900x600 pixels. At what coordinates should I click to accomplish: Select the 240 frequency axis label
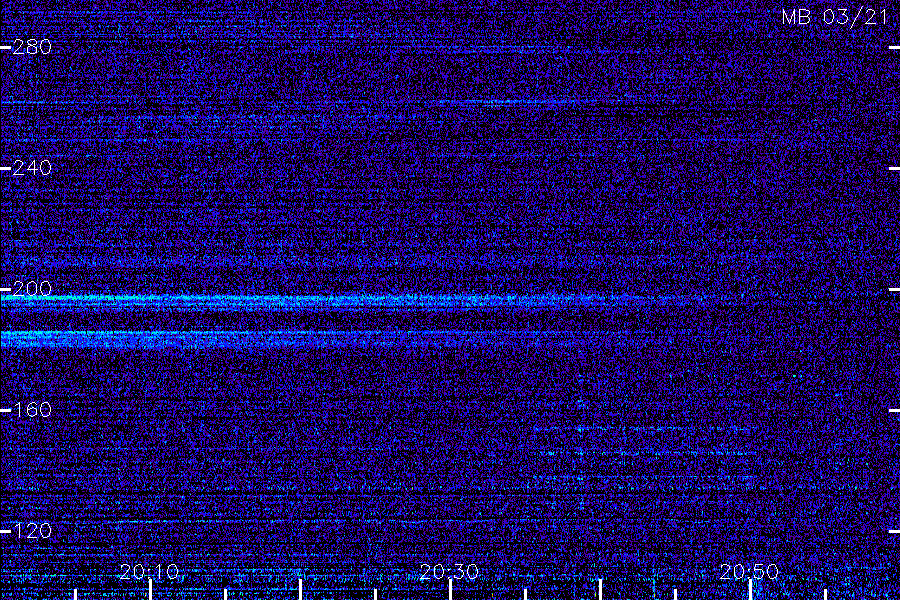[32, 168]
